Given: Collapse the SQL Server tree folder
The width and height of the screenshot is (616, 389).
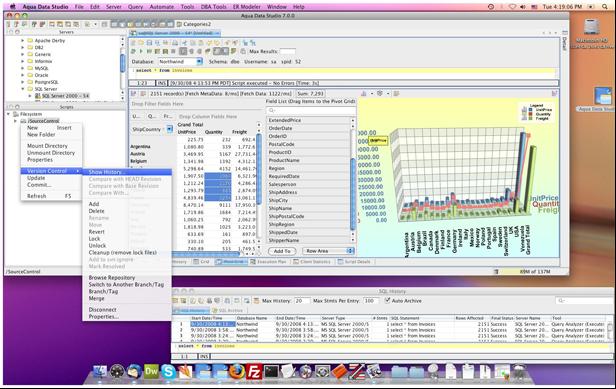Looking at the screenshot, I should click(x=22, y=89).
